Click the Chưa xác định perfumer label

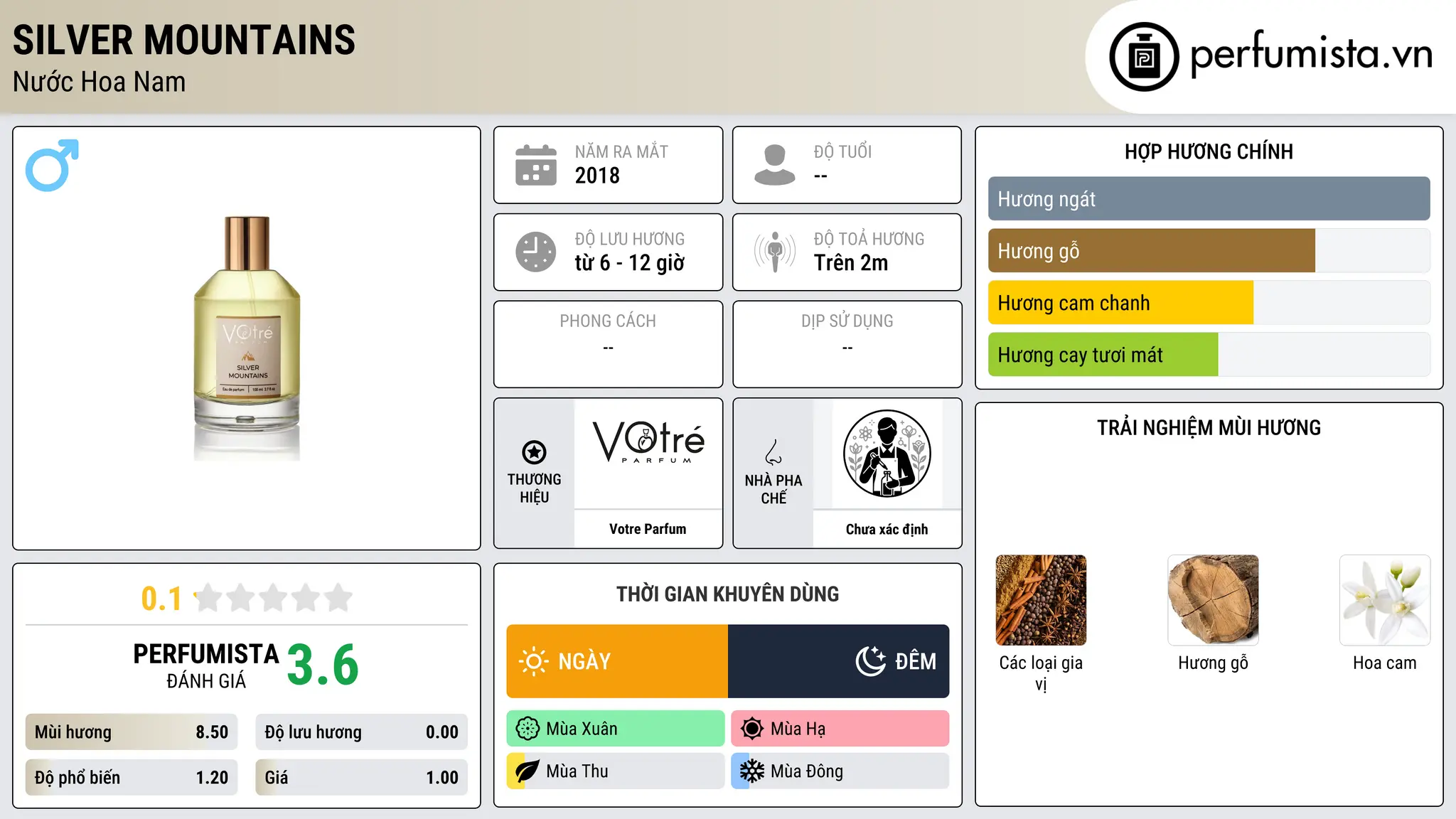tap(887, 529)
